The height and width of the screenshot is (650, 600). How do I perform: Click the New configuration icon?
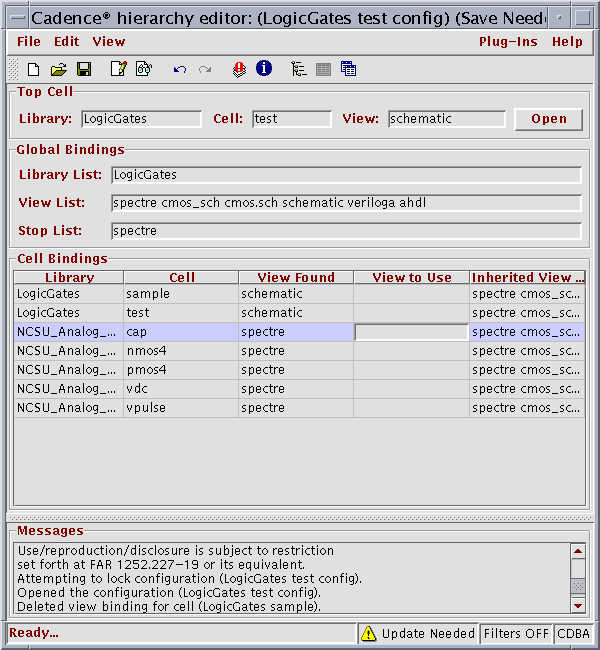pos(33,69)
